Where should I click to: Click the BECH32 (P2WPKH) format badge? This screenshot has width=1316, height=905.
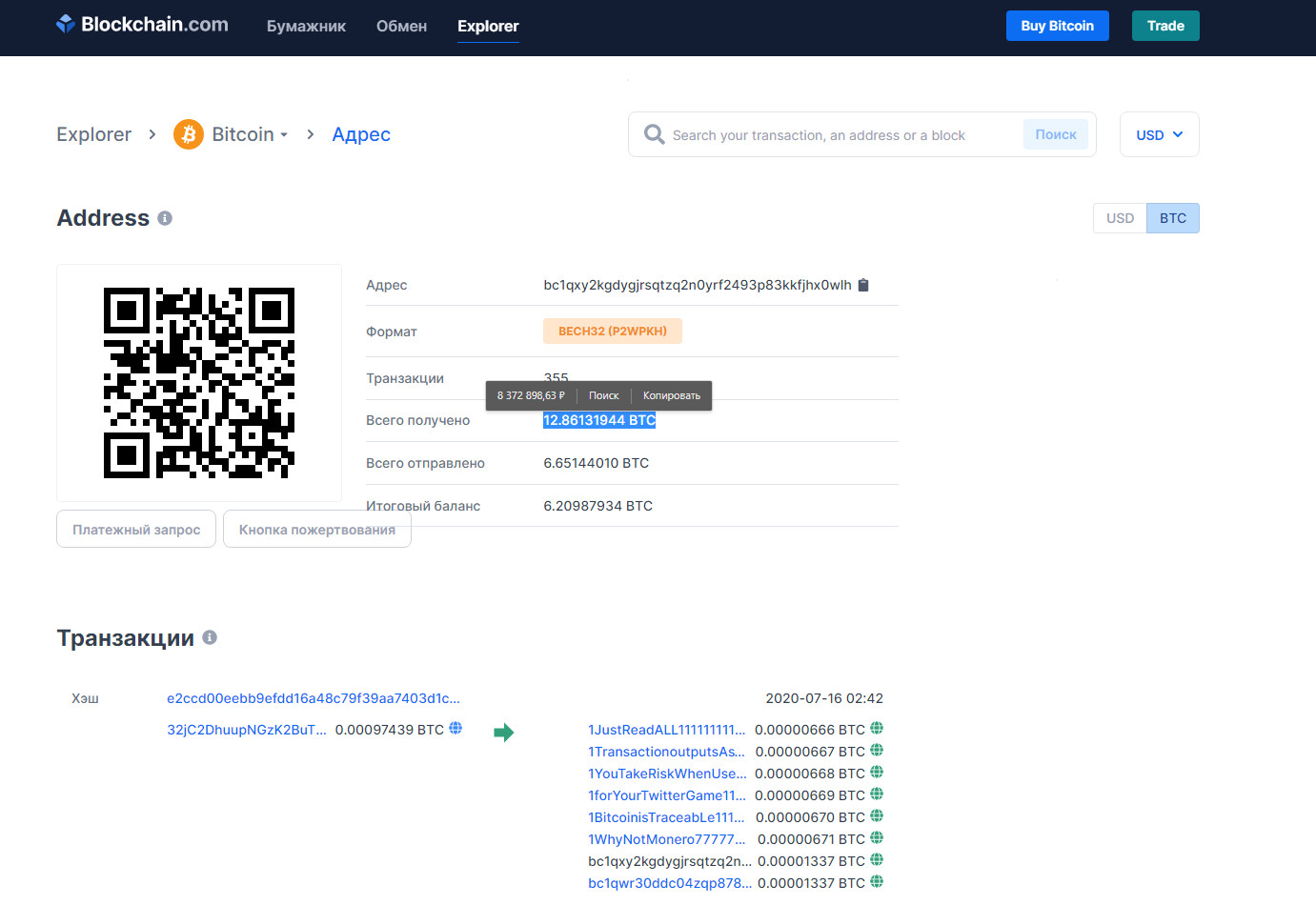[613, 332]
